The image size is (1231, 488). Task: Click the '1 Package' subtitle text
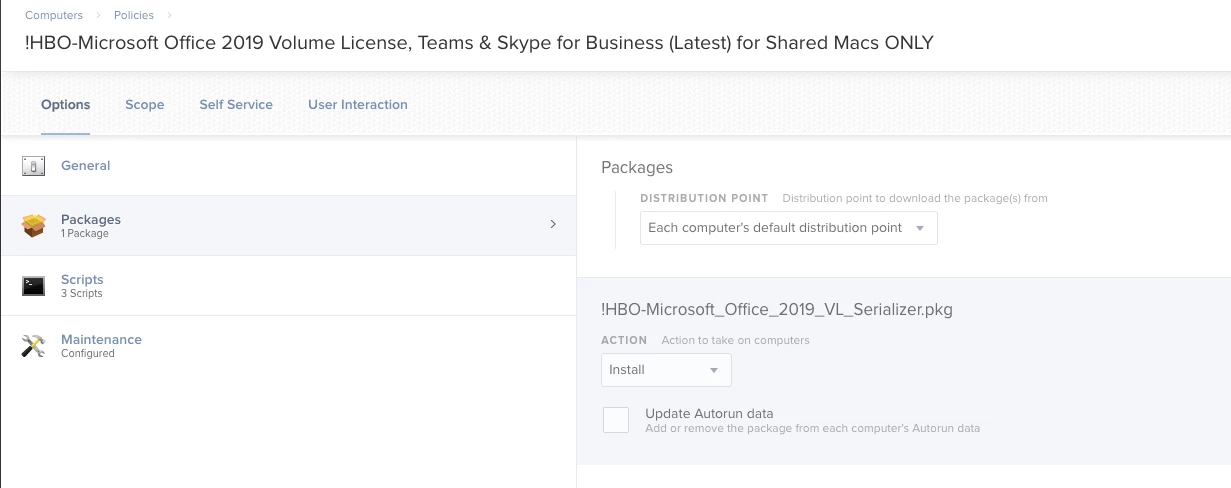pyautogui.click(x=85, y=234)
